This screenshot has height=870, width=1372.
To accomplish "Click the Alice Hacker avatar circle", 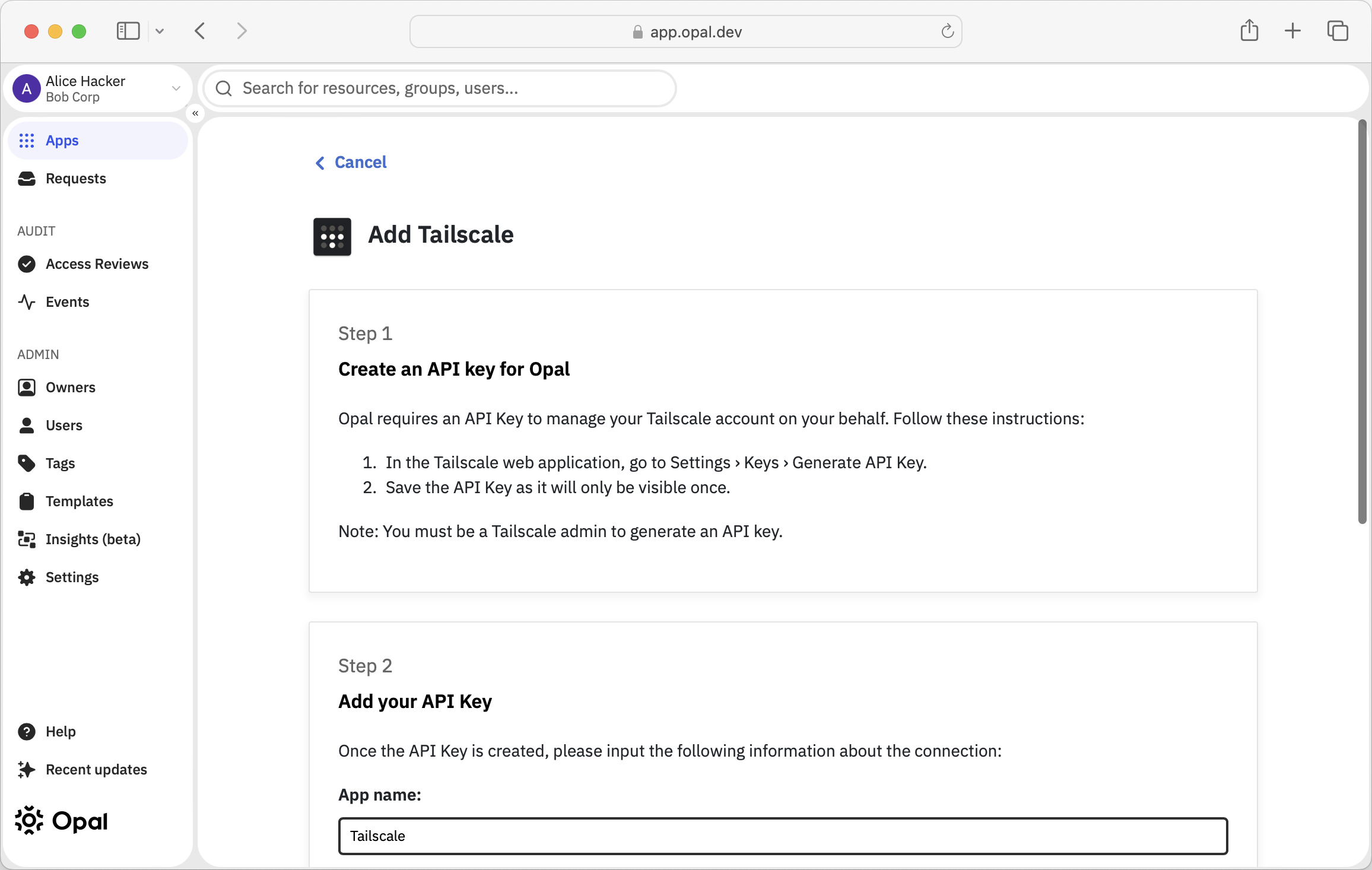I will pos(27,88).
